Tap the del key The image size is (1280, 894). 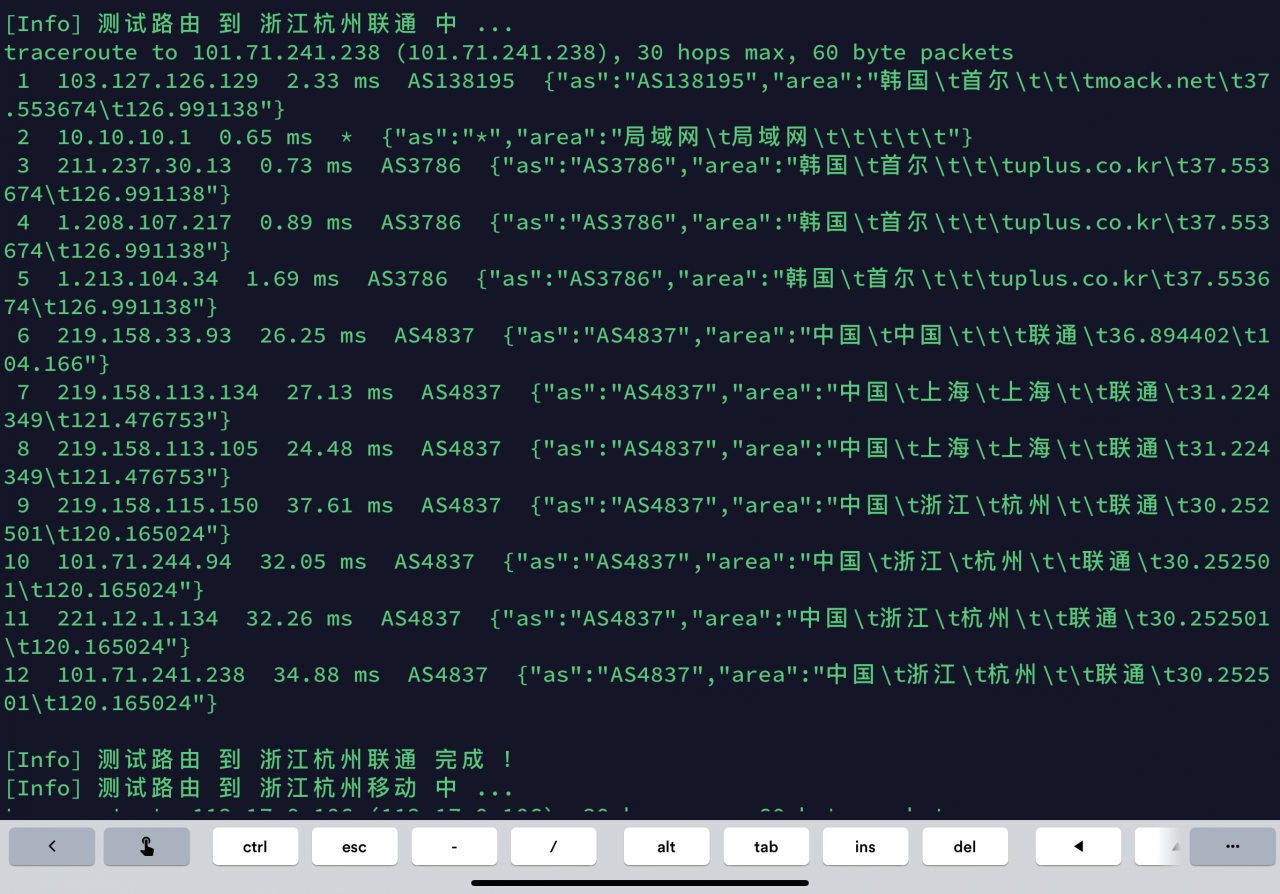click(x=965, y=847)
